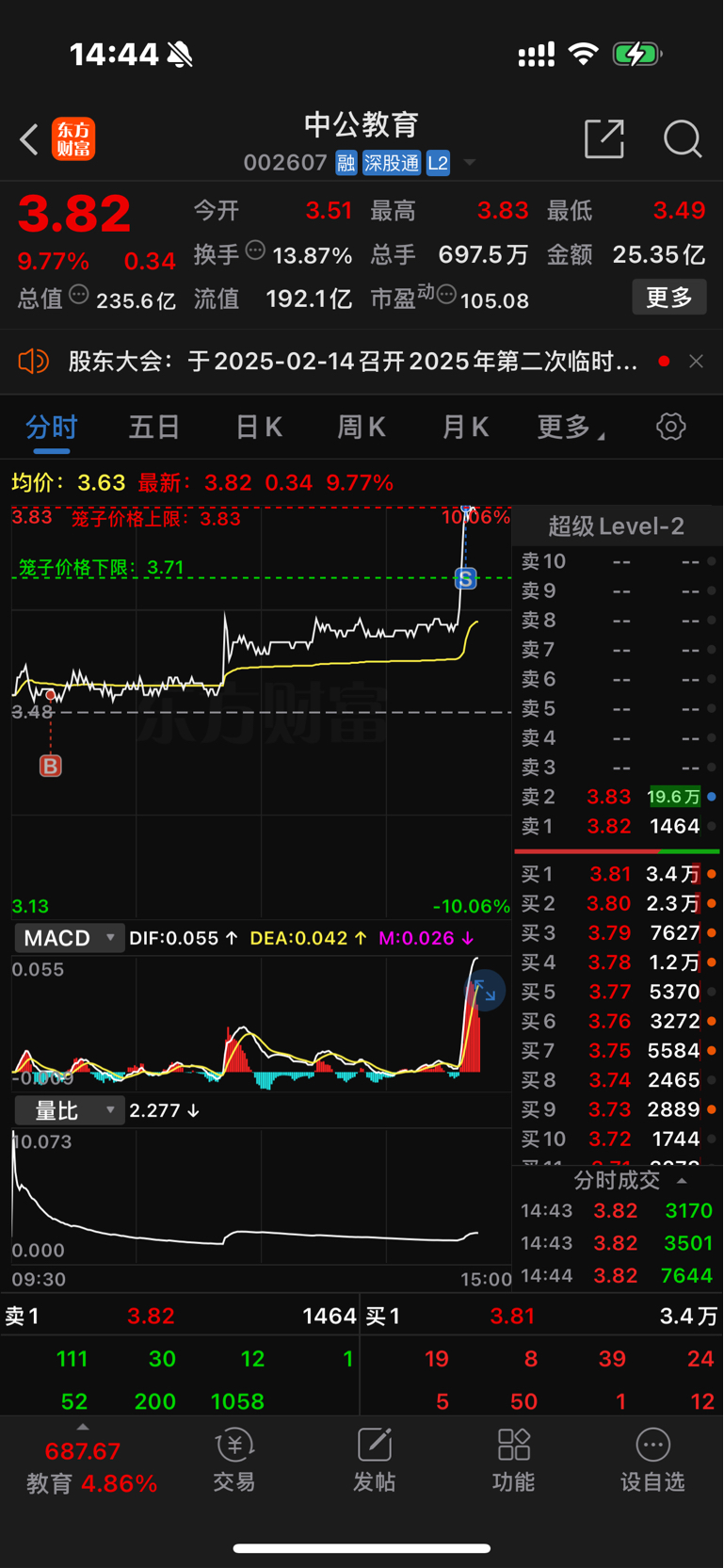Select the 买2 3.80 order row

pos(619,903)
